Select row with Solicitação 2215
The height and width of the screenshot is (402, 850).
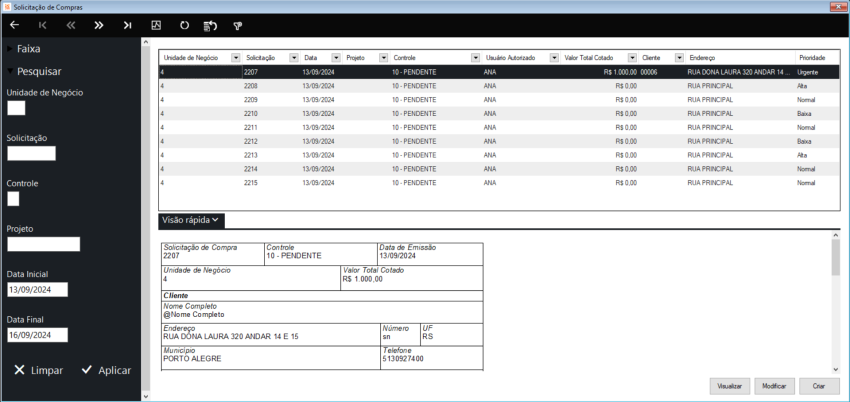pyautogui.click(x=499, y=183)
